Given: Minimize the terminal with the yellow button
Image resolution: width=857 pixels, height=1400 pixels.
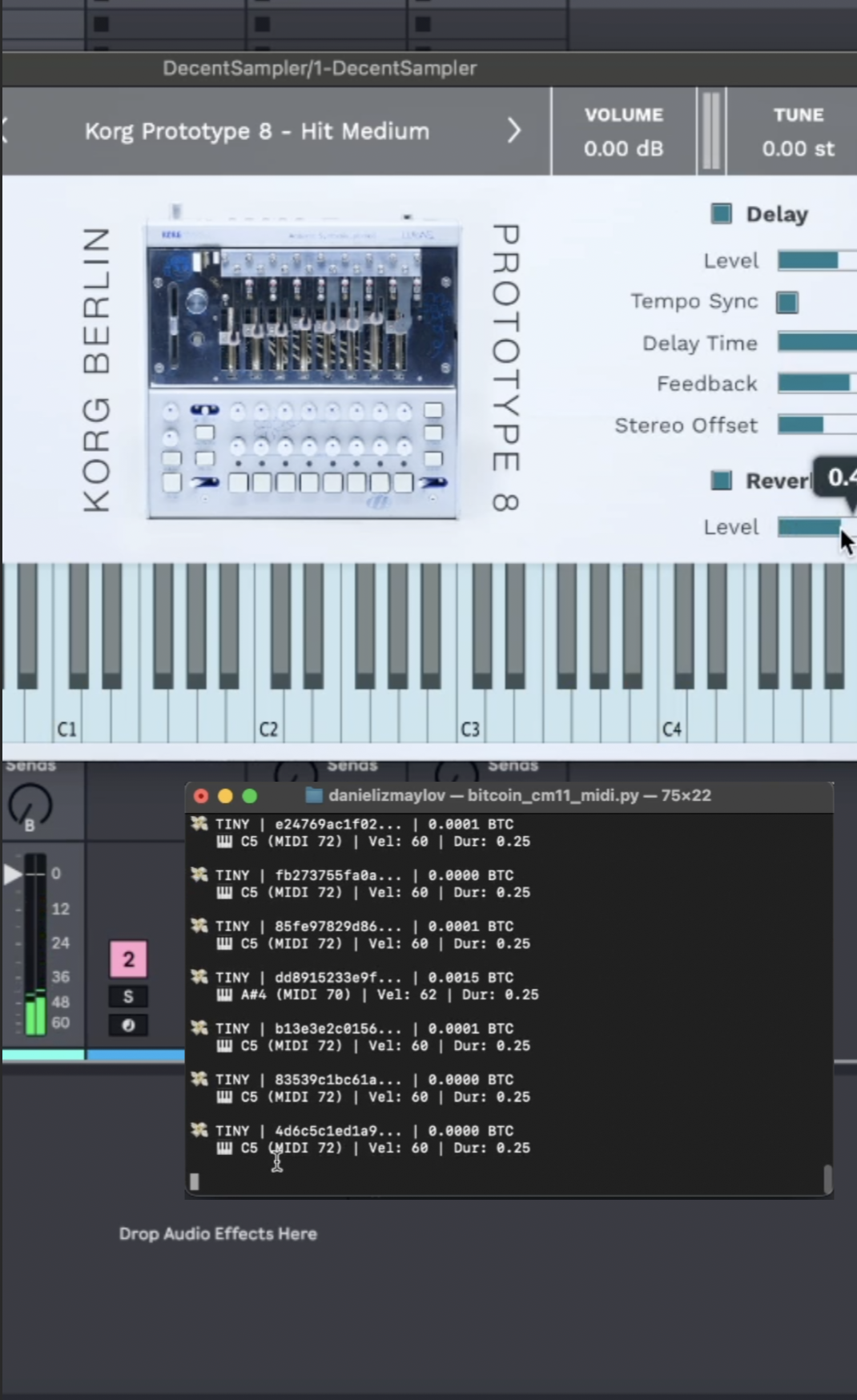Looking at the screenshot, I should pos(225,795).
